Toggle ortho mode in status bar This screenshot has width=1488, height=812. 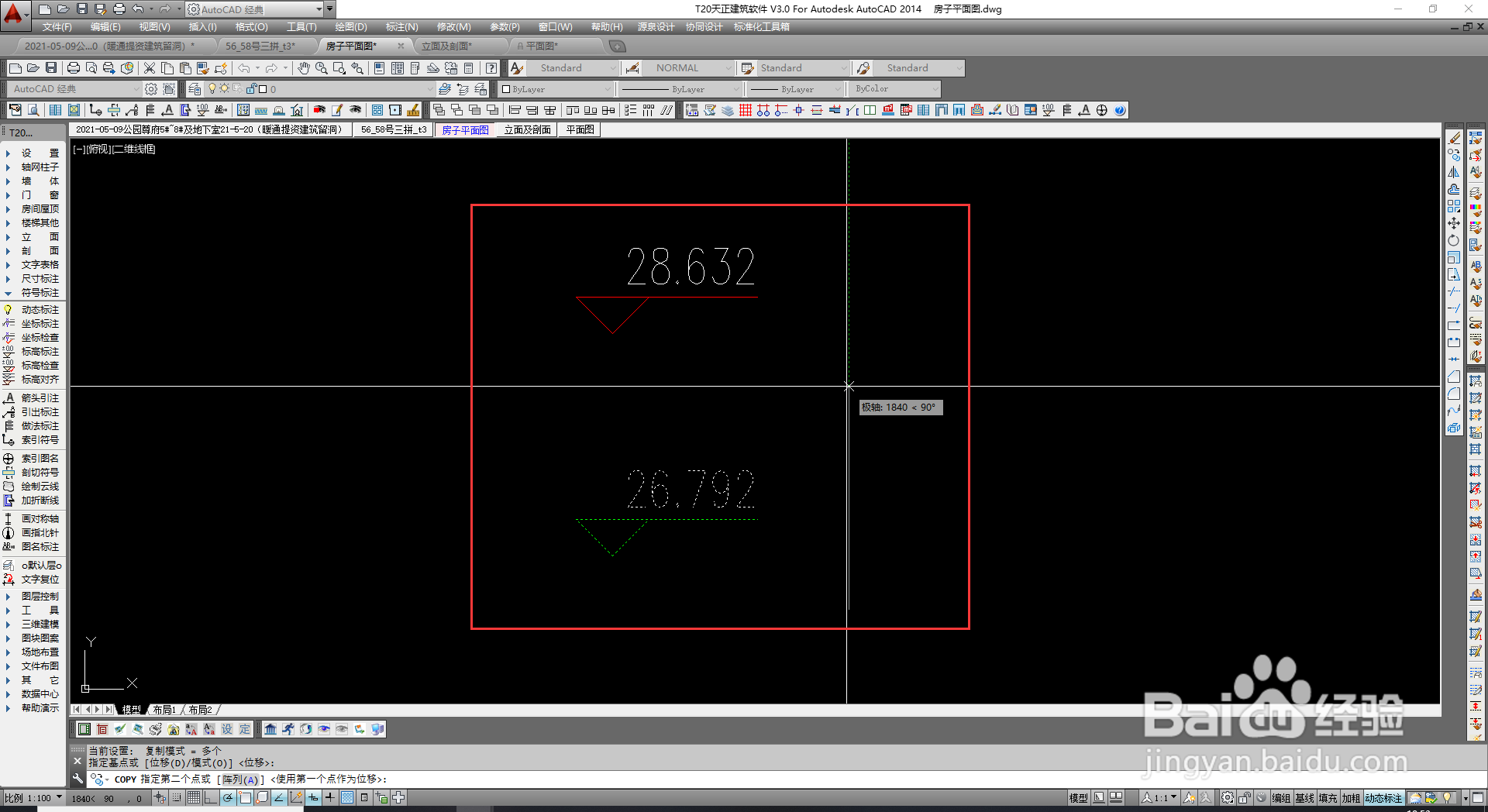click(x=210, y=797)
